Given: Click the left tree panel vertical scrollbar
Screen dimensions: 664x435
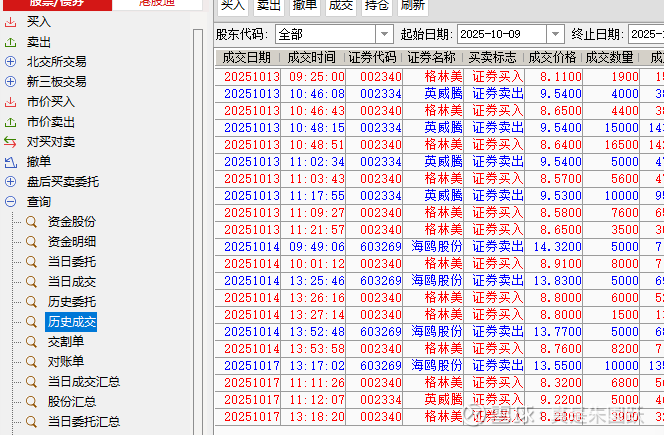Looking at the screenshot, I should (x=198, y=232).
